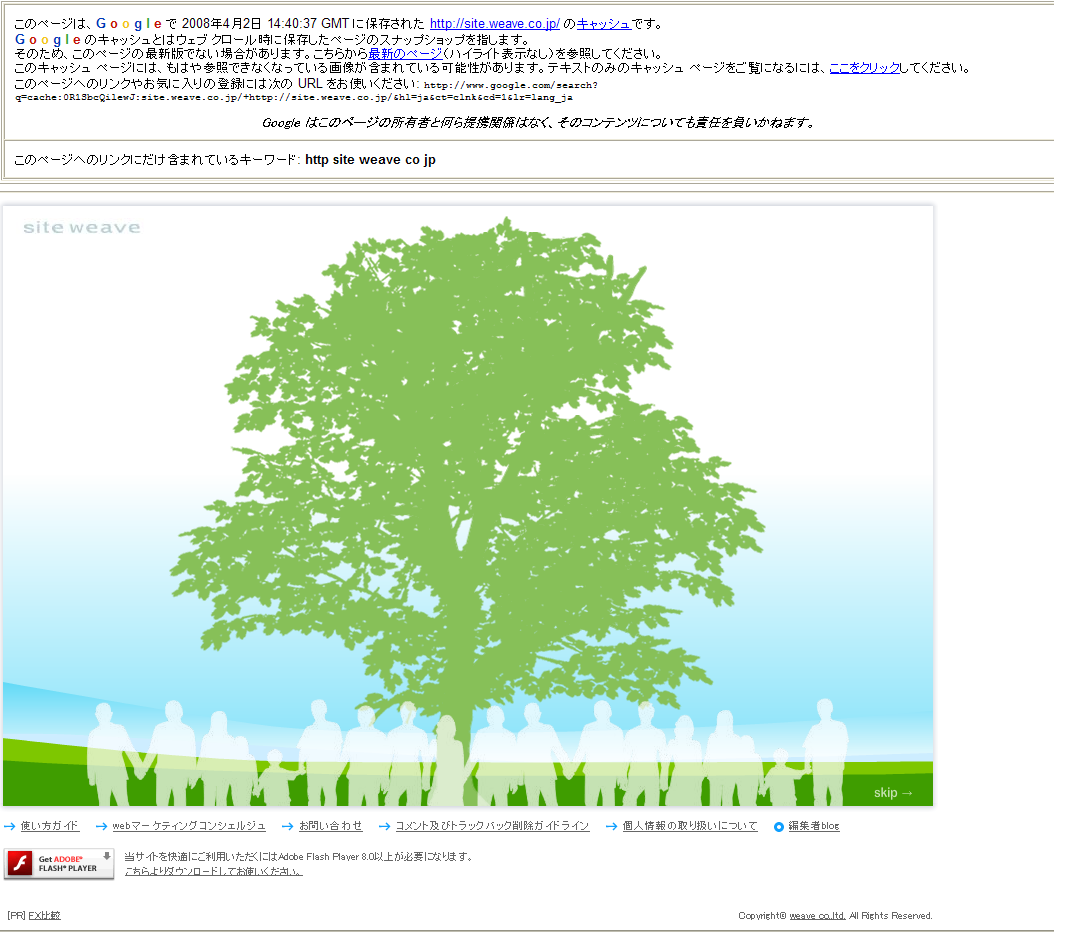Click ここをクリック for text-only cache
This screenshot has height=934, width=1085.
coord(864,68)
